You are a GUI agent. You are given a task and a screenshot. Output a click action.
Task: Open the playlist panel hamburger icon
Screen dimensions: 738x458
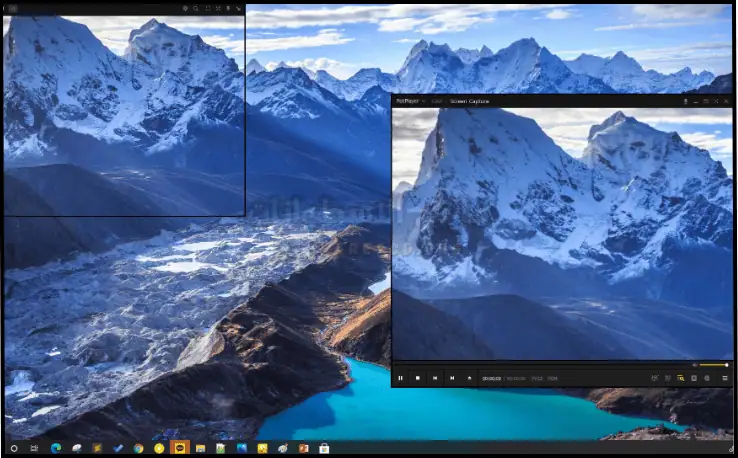click(724, 378)
